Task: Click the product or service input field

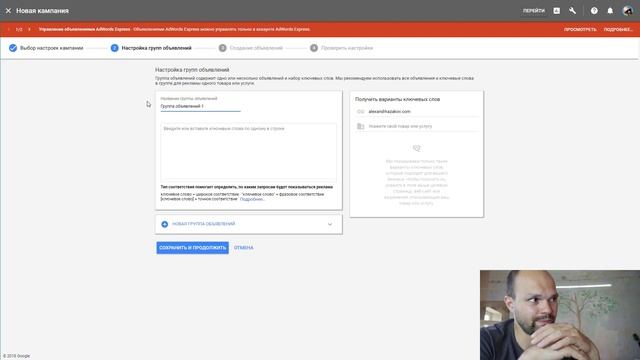Action: 423,126
